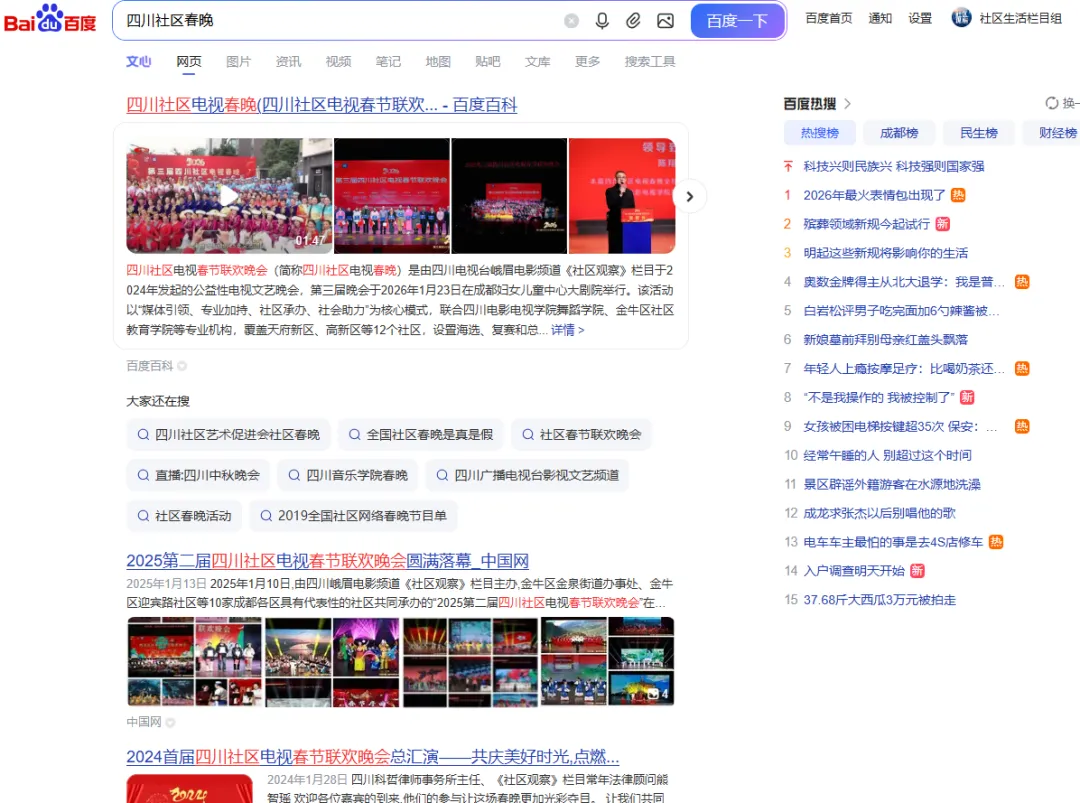Open last gallery image showing 4 count
This screenshot has width=1080, height=803.
[x=606, y=662]
